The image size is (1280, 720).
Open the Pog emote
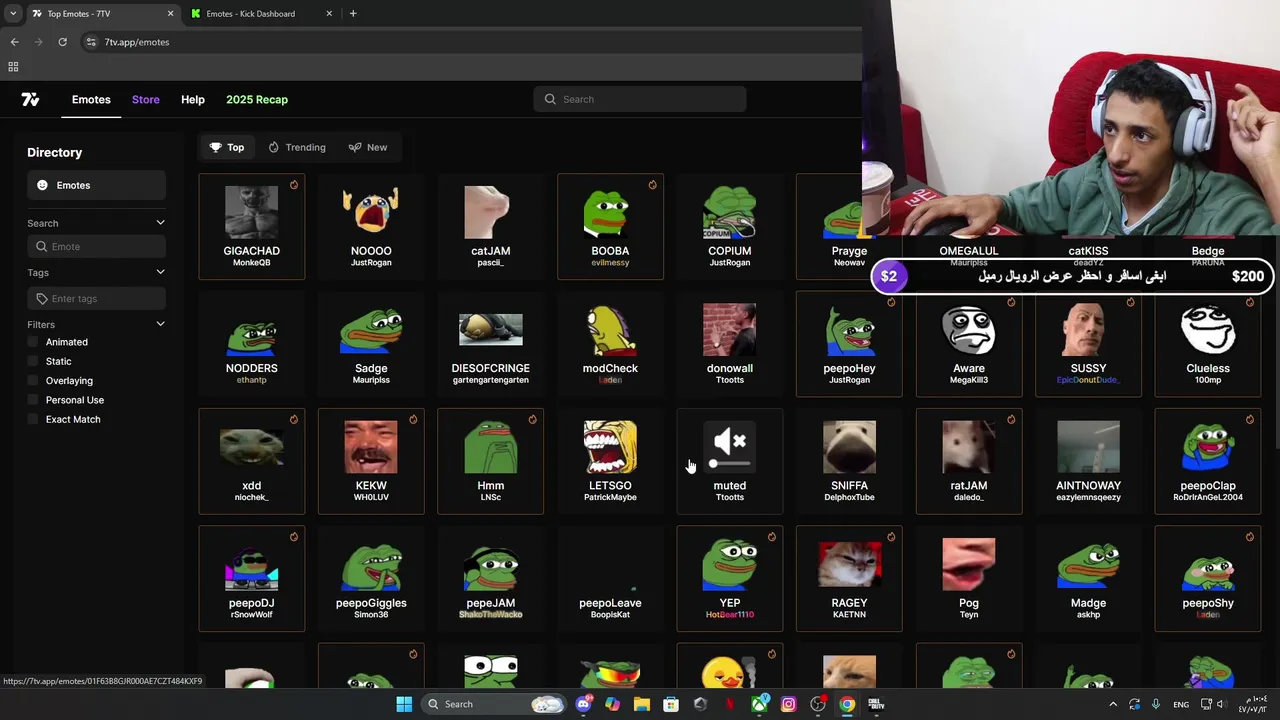click(969, 579)
